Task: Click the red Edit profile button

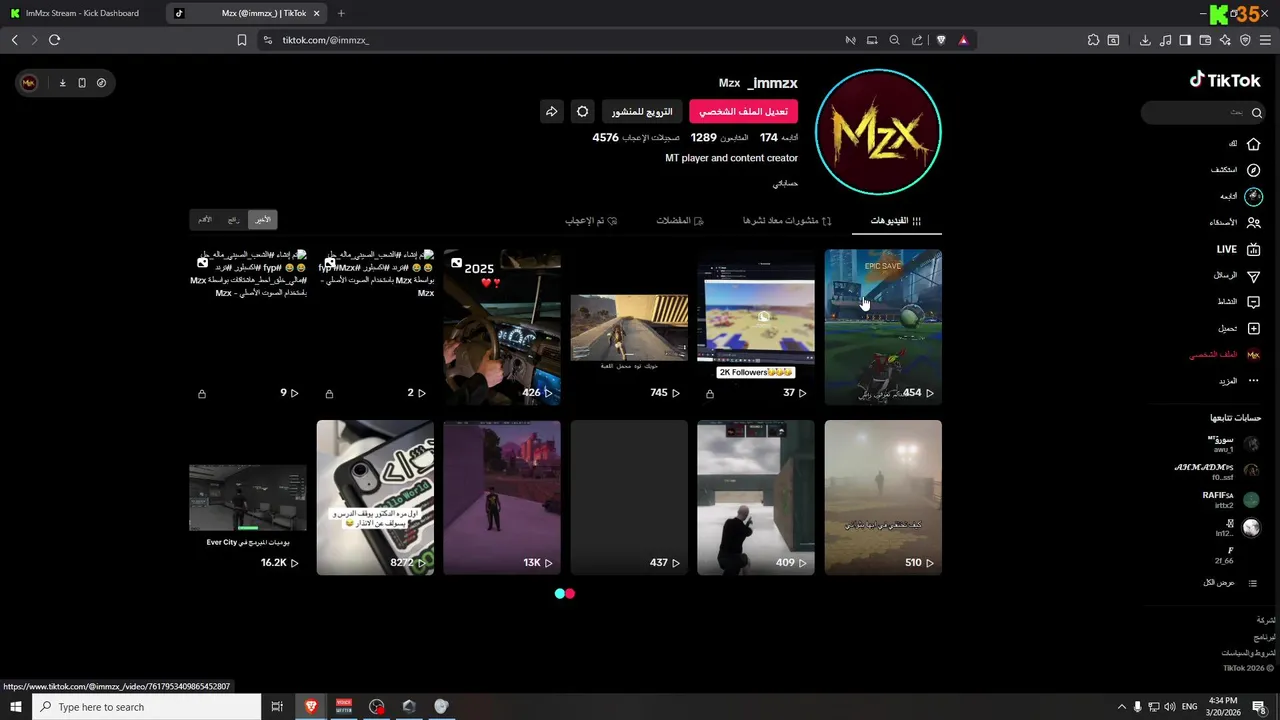Action: 743,112
